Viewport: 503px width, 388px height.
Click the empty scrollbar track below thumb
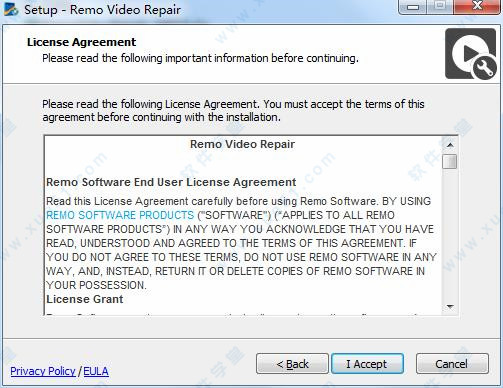(450, 234)
